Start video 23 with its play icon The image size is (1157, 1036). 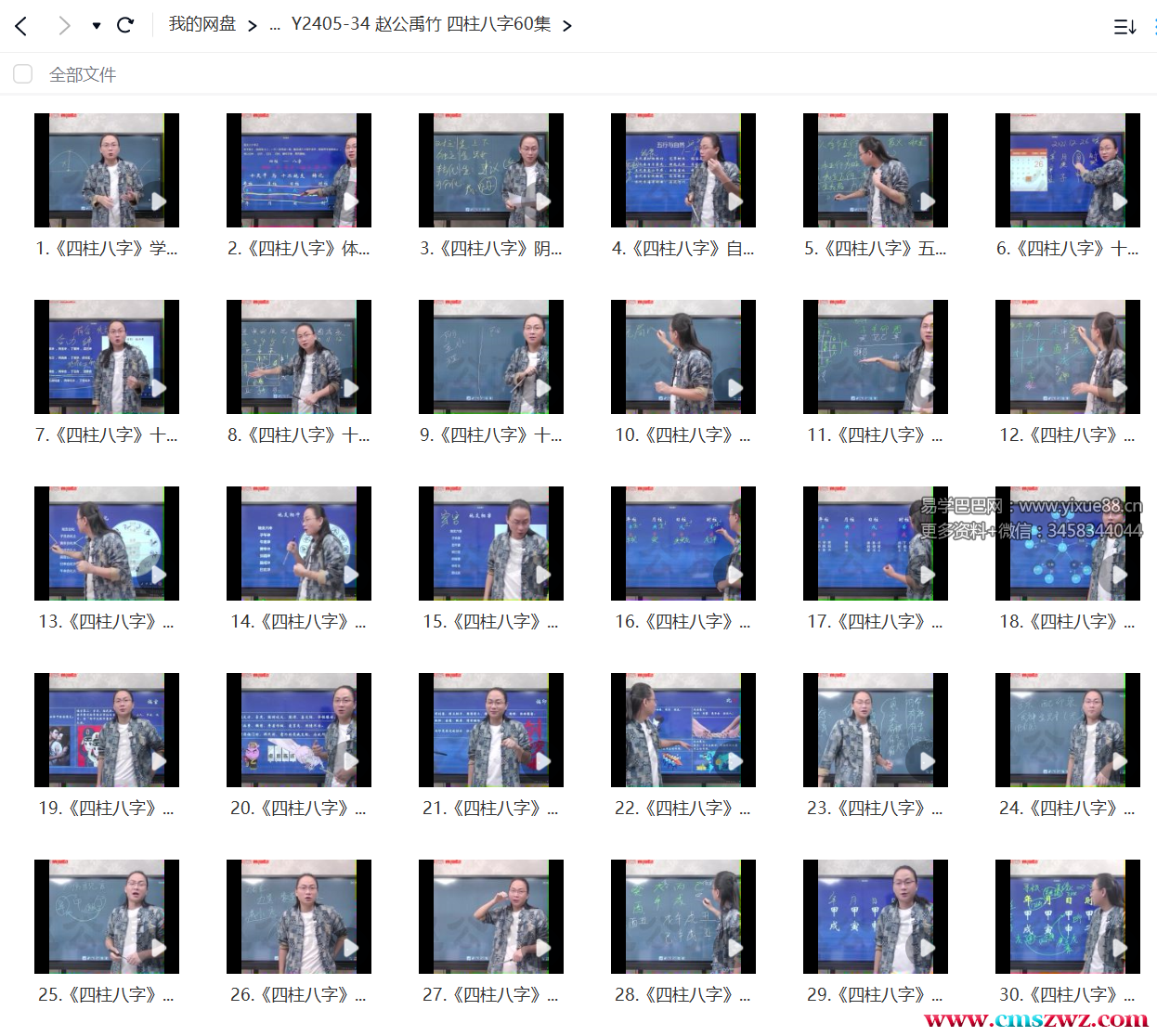[928, 761]
